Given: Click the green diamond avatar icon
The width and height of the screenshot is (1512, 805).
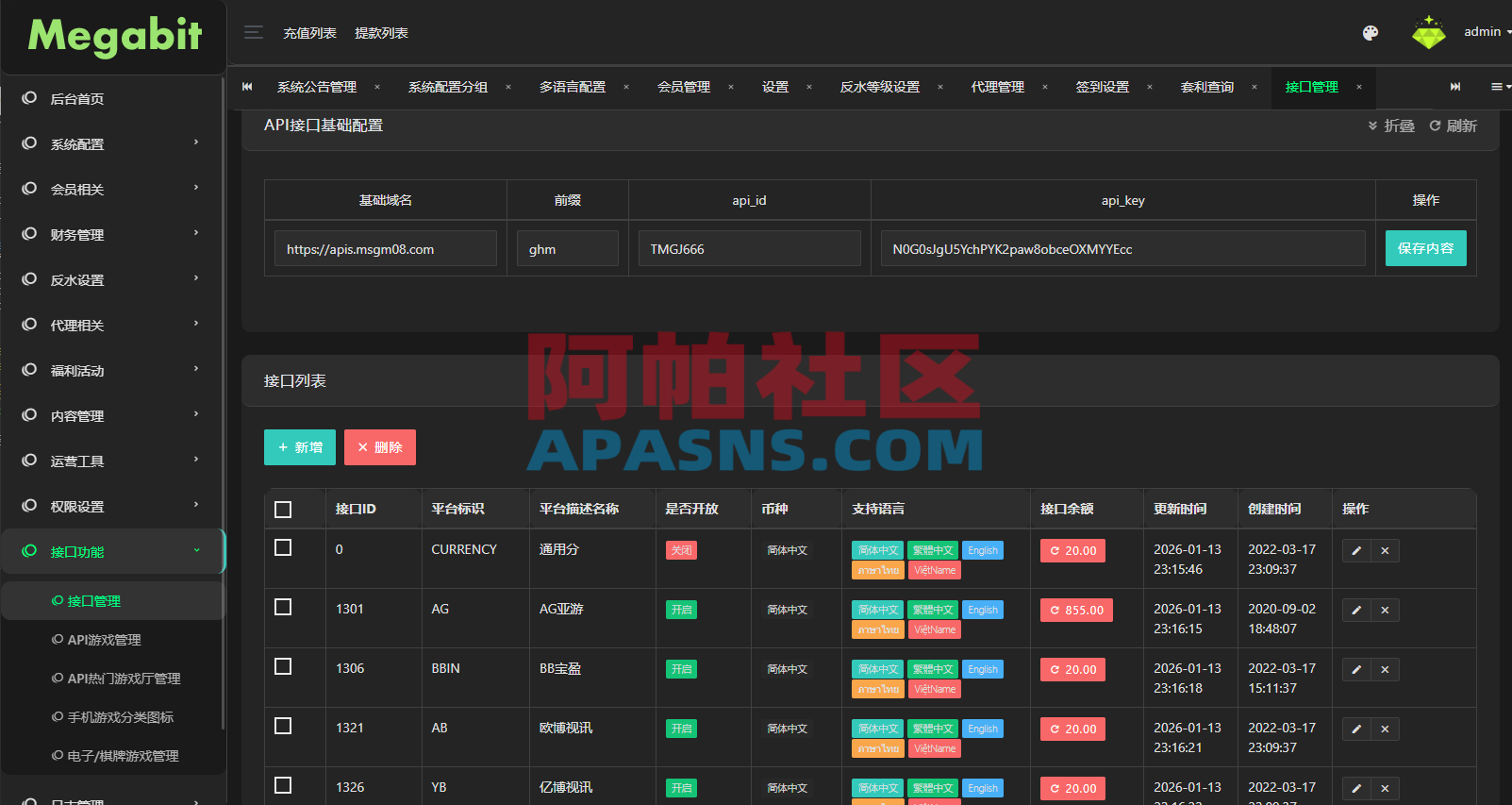Looking at the screenshot, I should [1428, 33].
